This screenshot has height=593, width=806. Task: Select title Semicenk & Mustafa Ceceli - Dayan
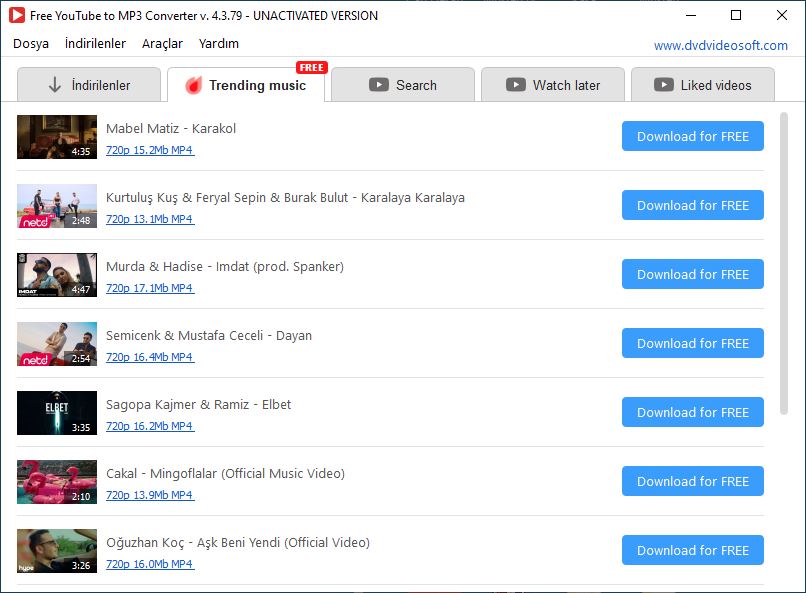coord(209,336)
